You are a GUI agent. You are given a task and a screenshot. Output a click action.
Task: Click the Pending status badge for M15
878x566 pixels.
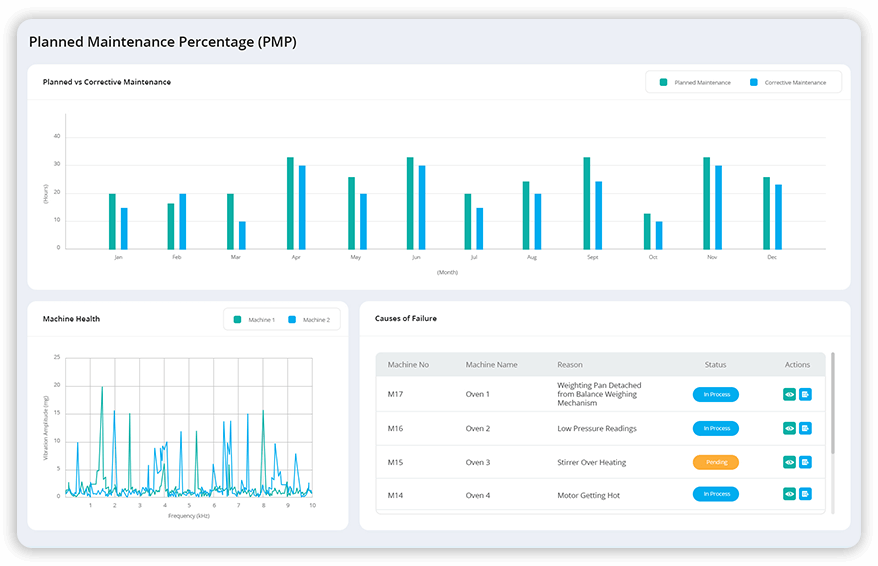715,462
